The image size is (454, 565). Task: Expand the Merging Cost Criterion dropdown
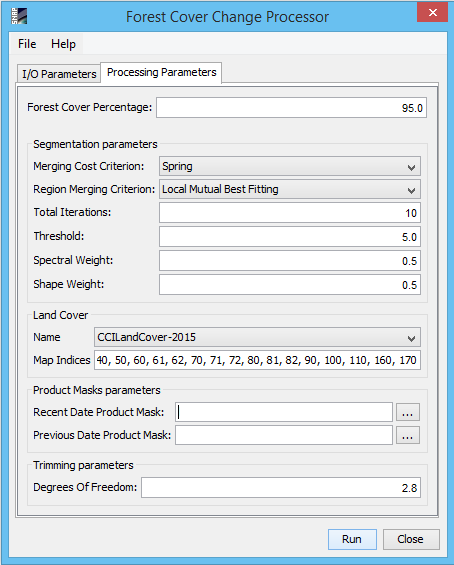pos(290,166)
